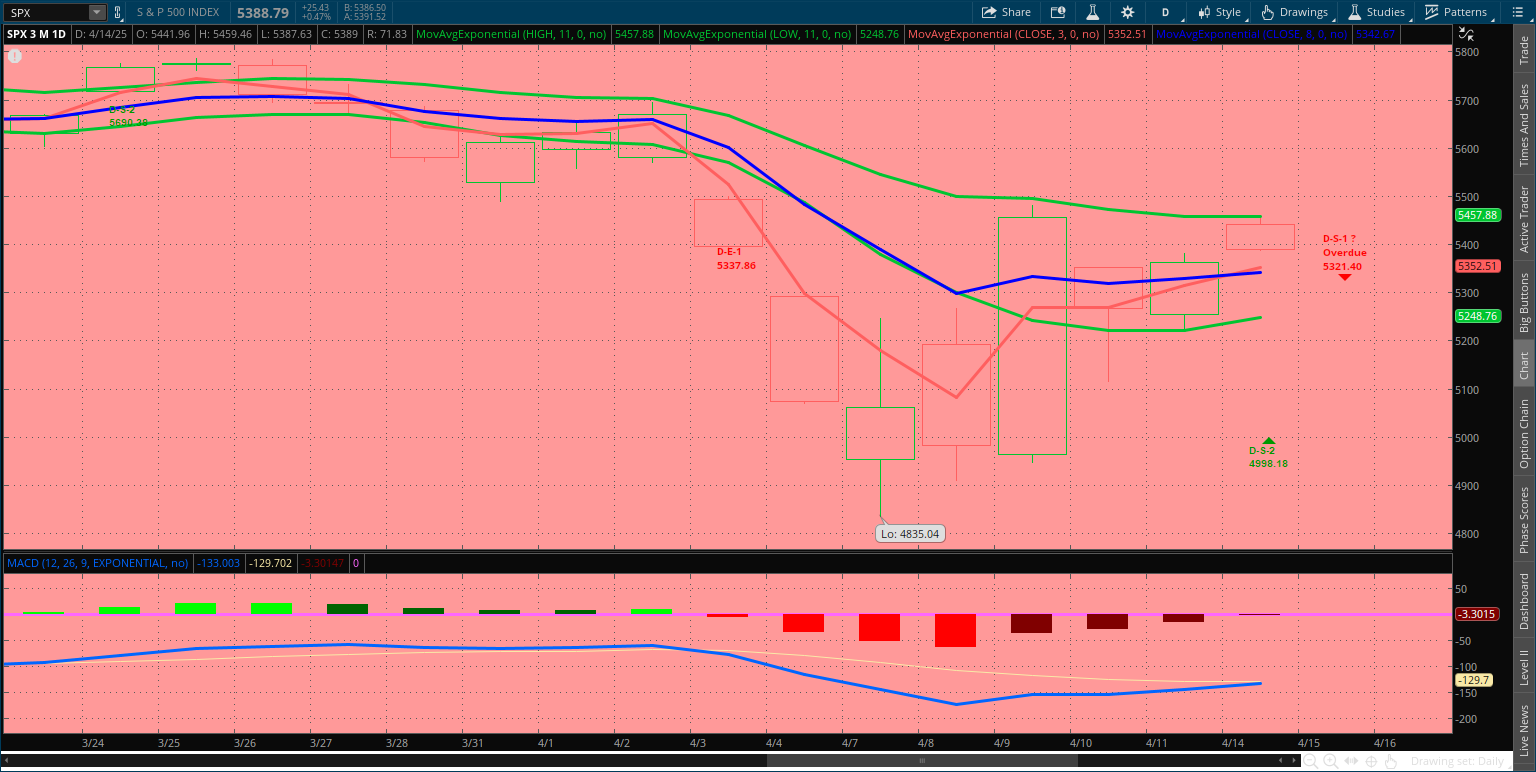Switch to the Trade side tab

[x=1524, y=51]
